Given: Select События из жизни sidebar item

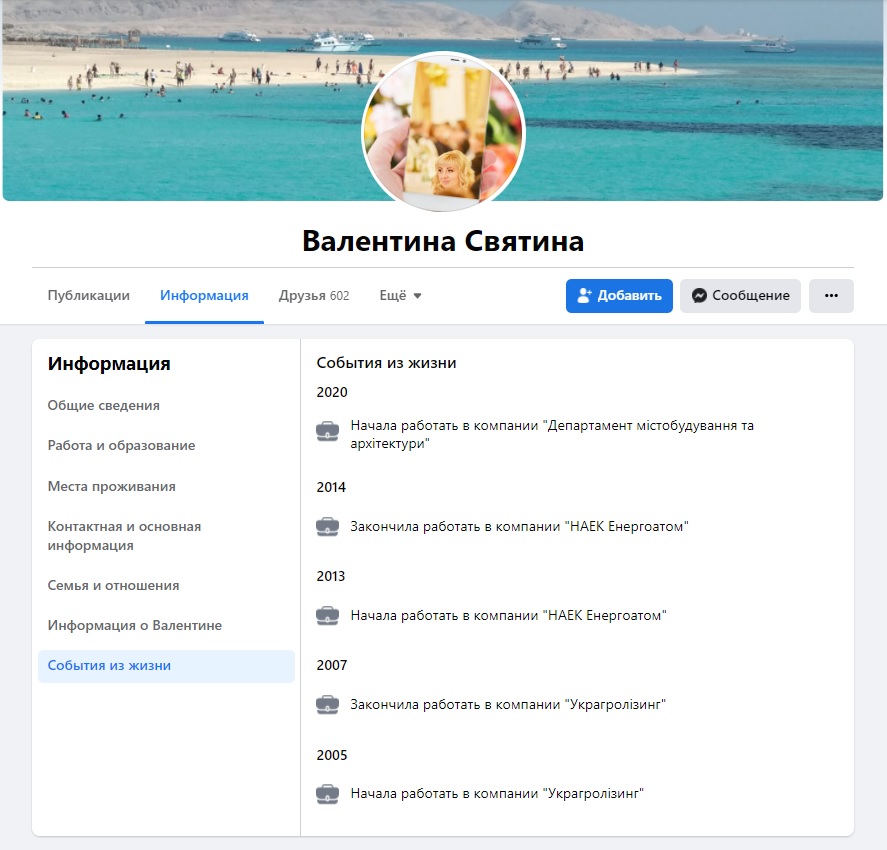Looking at the screenshot, I should [x=166, y=666].
